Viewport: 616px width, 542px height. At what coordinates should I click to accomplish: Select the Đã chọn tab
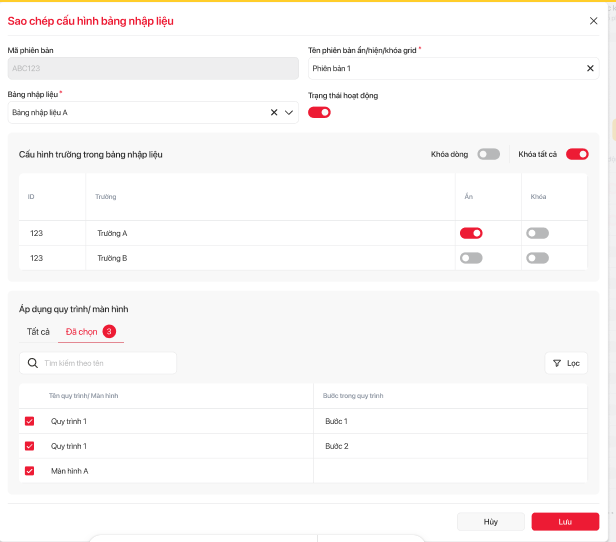coord(82,331)
